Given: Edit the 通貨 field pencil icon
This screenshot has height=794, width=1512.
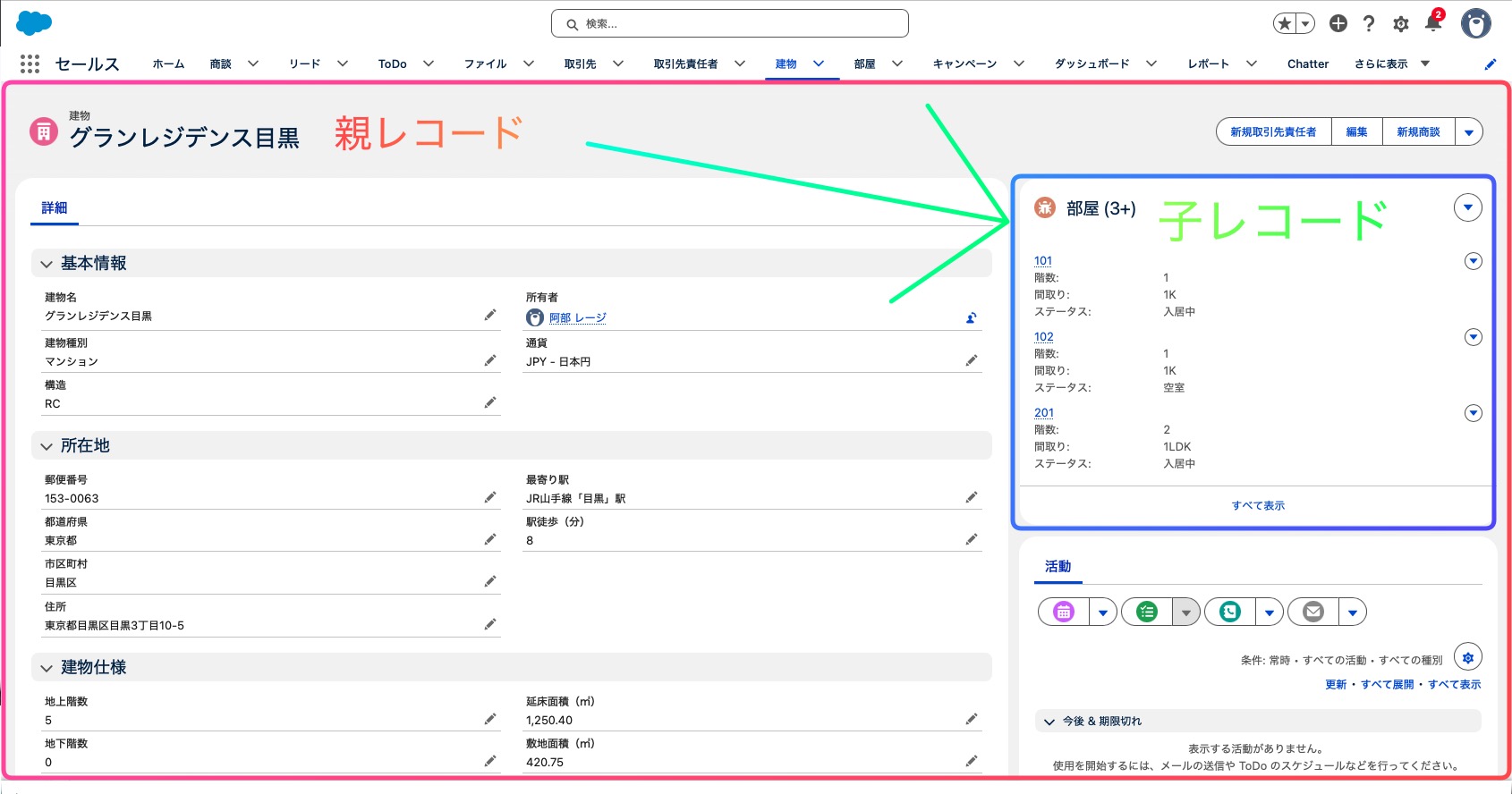Looking at the screenshot, I should point(972,360).
